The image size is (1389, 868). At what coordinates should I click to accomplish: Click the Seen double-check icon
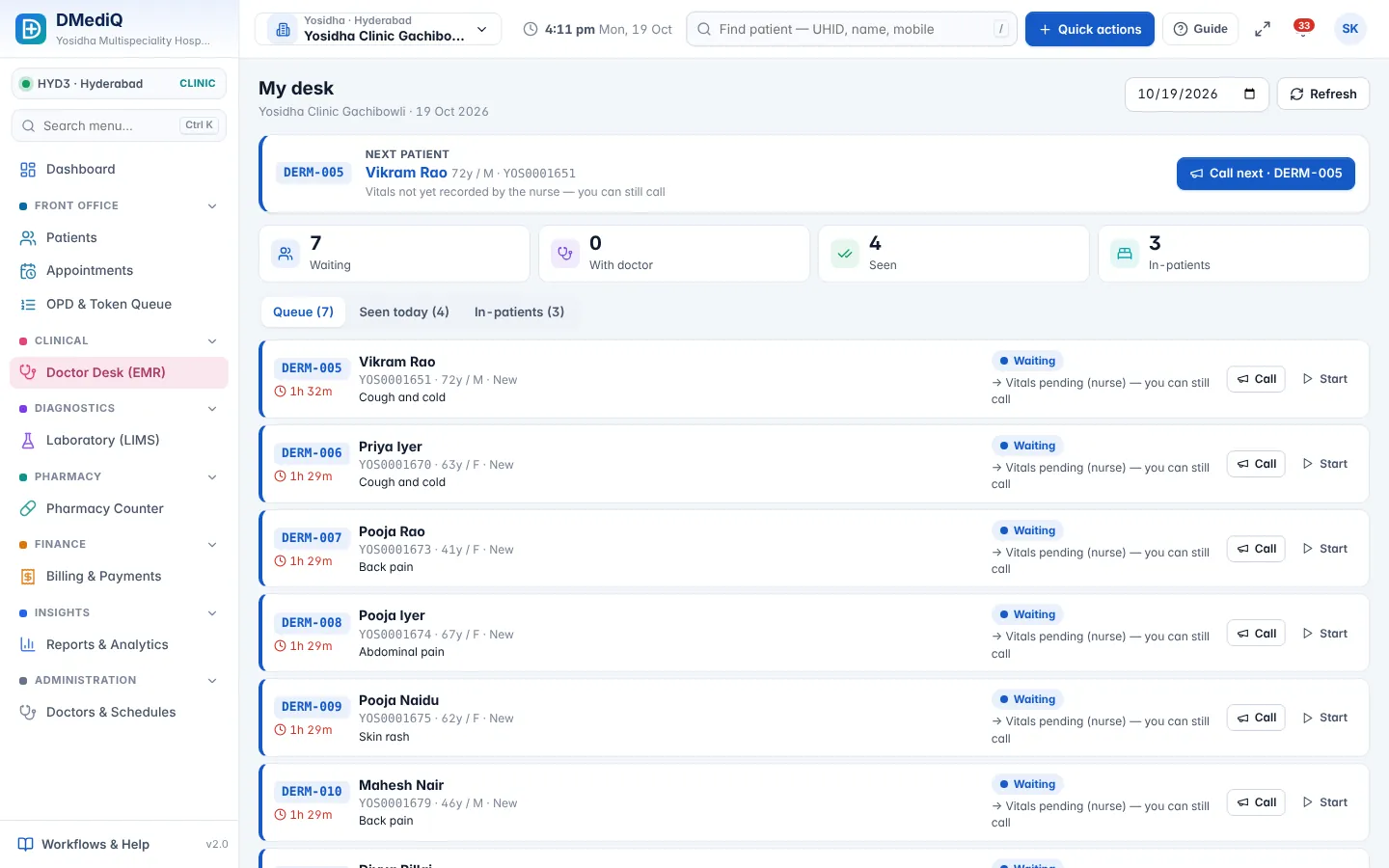845,254
